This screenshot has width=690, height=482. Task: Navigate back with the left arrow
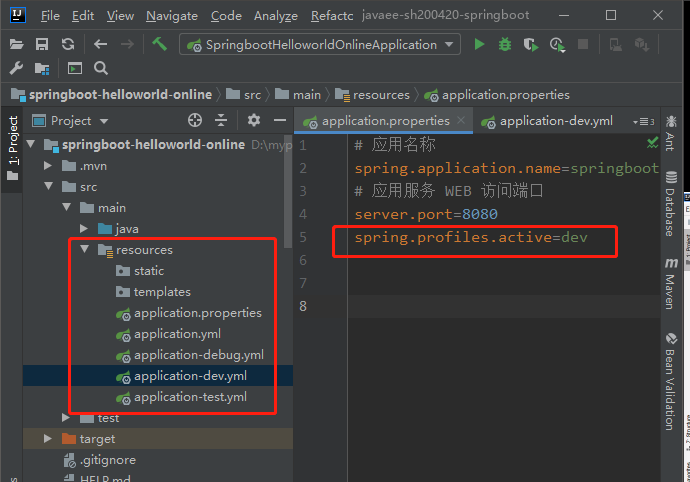coord(100,44)
